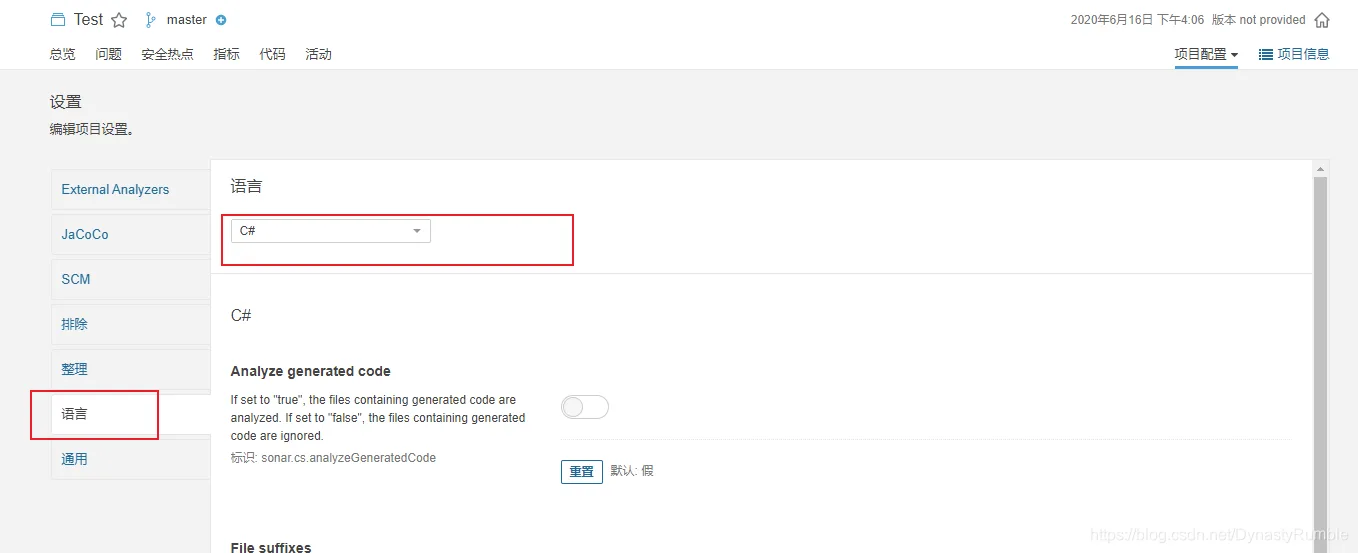Image resolution: width=1358 pixels, height=553 pixels.
Task: Click the Test project name
Action: (88, 20)
